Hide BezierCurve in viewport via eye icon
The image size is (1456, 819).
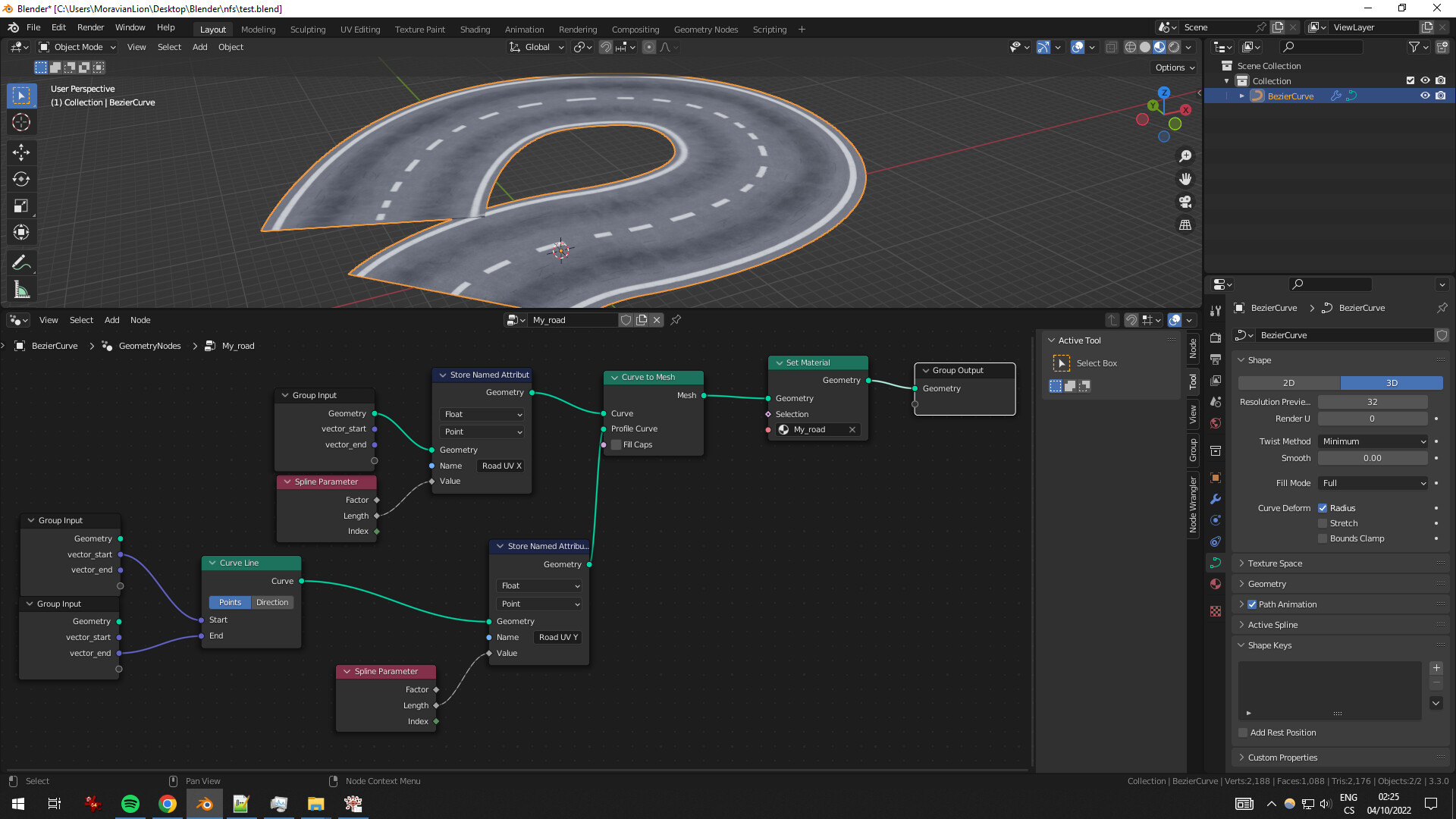coord(1425,96)
